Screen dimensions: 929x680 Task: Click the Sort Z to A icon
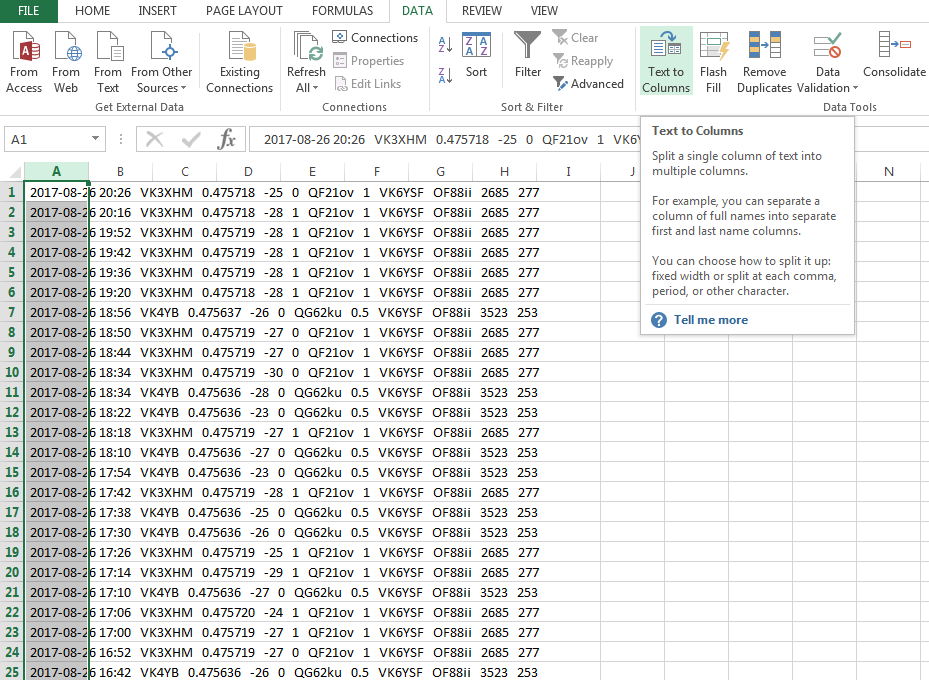(445, 74)
